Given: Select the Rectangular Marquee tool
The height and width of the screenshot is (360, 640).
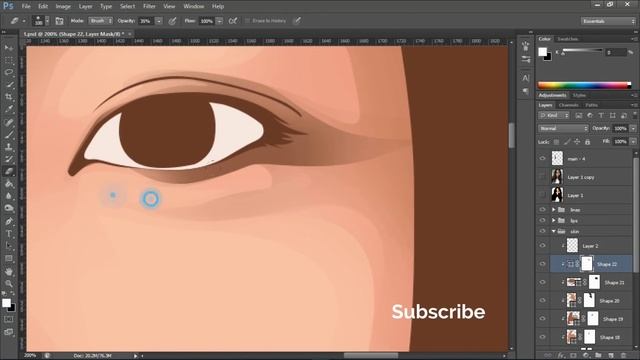Looking at the screenshot, I should 9,60.
